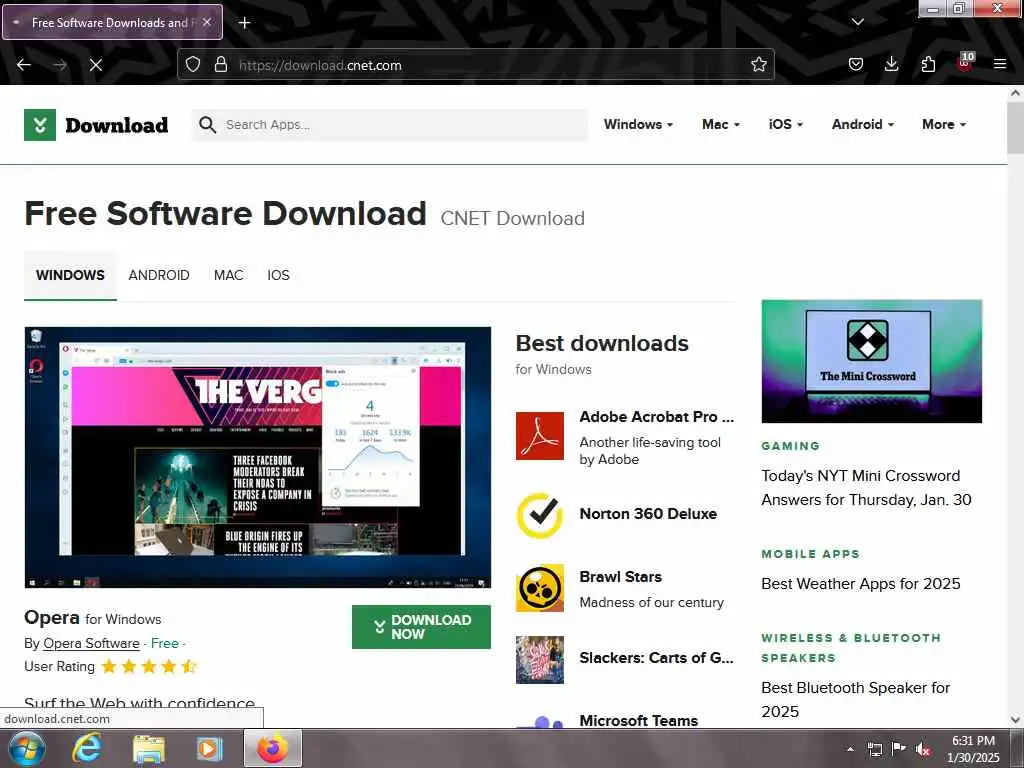Click the site security padlock icon
1024x768 pixels.
[221, 65]
